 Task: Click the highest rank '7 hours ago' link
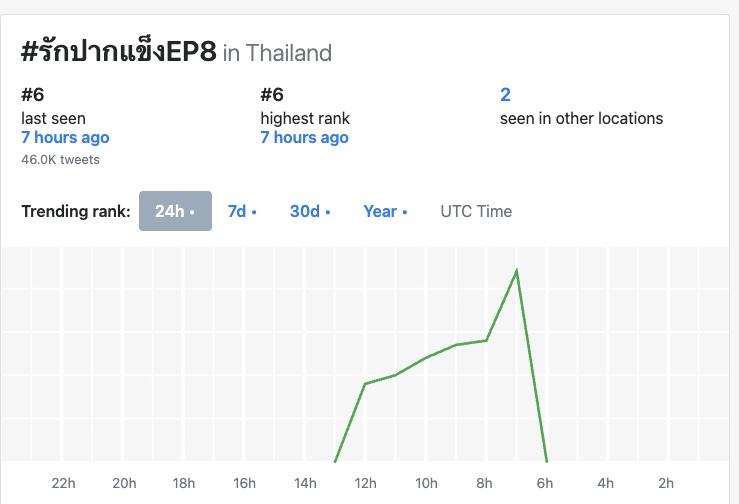[304, 137]
